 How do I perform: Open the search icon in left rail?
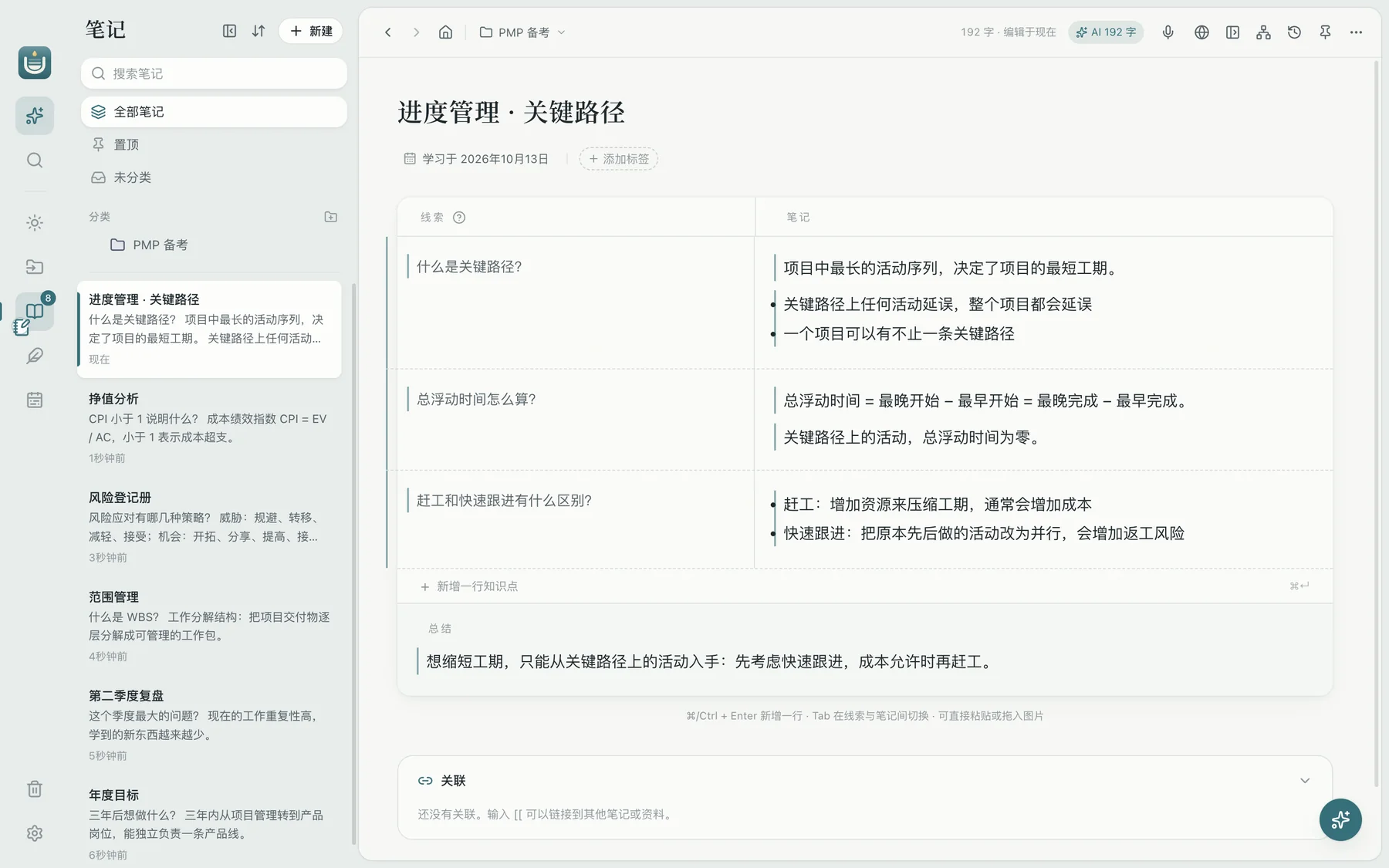tap(35, 160)
